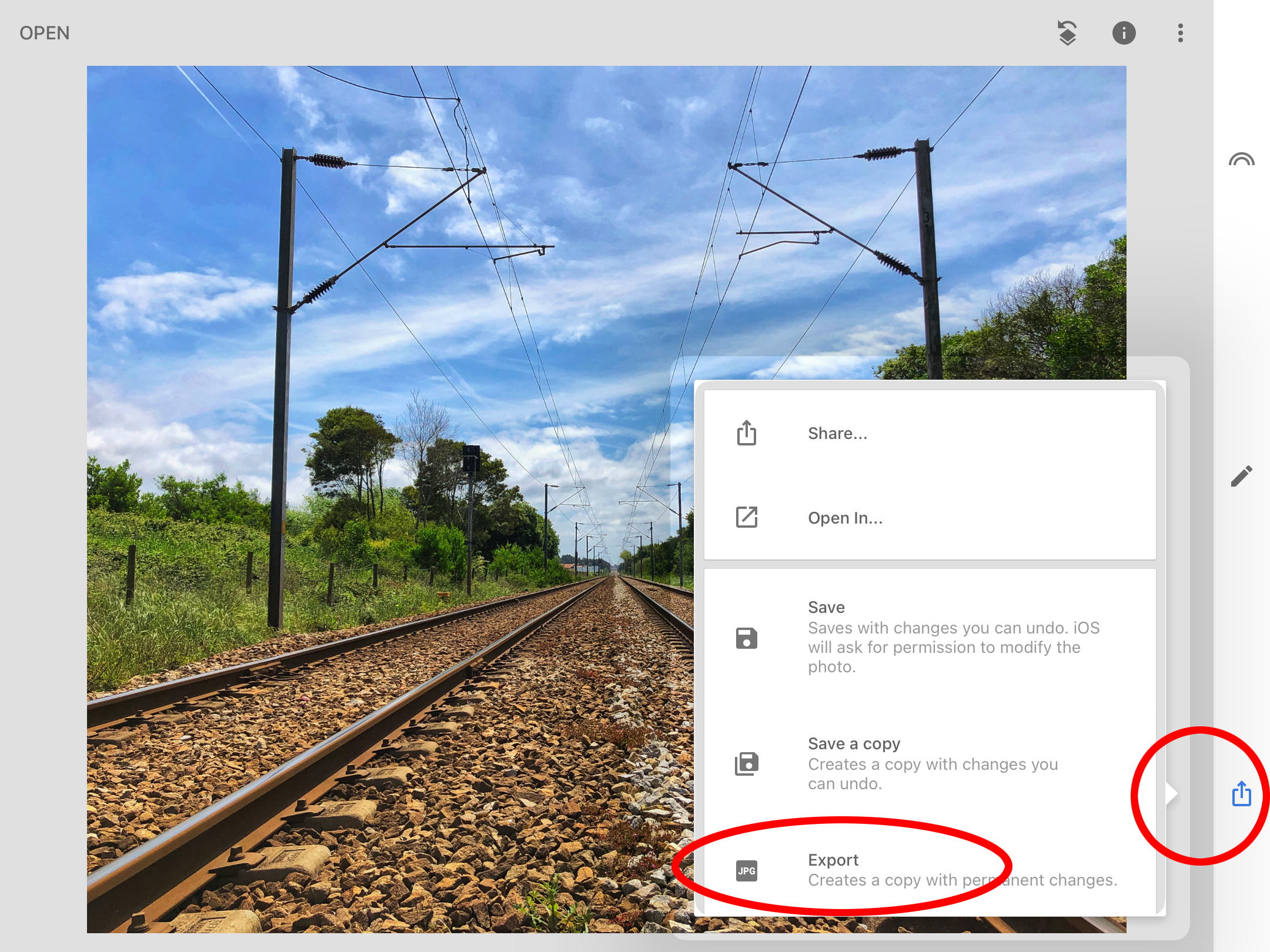
Task: Show image details via info icon
Action: coord(1124,33)
